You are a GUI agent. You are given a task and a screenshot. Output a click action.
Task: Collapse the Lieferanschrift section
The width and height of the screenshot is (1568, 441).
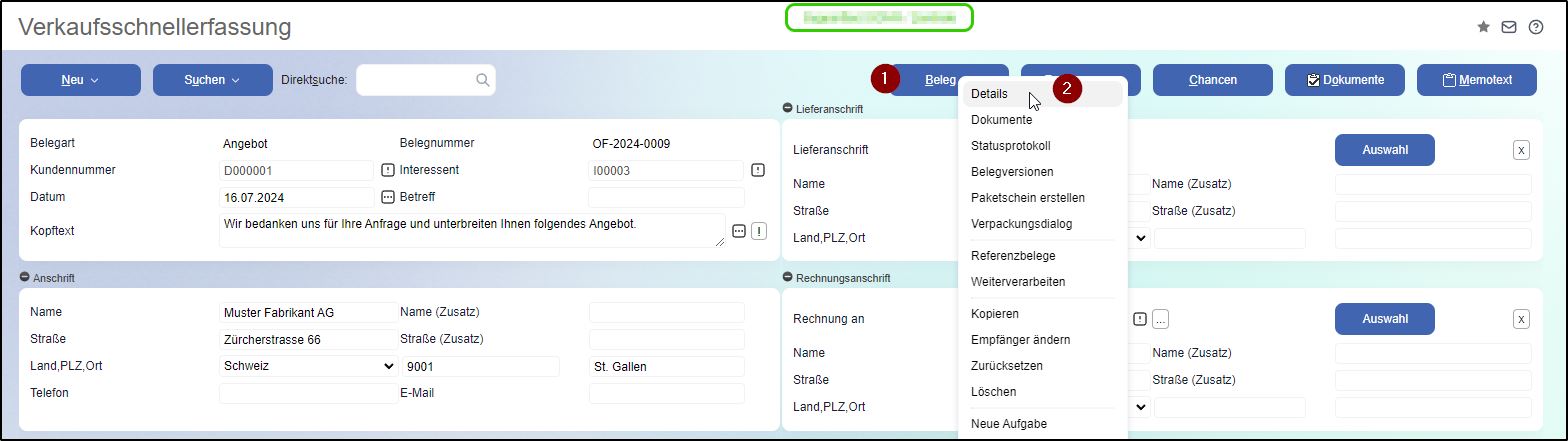788,108
